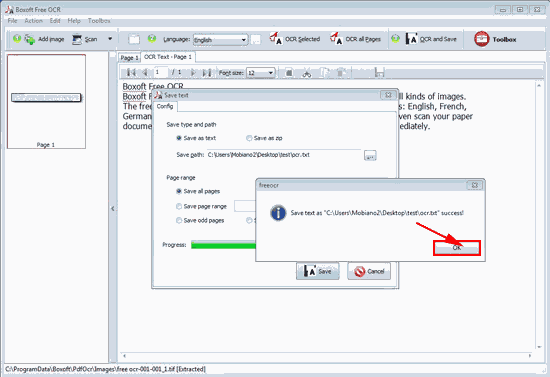The width and height of the screenshot is (550, 377).
Task: Open the dropdown arrow next to Scan
Action: coord(110,39)
